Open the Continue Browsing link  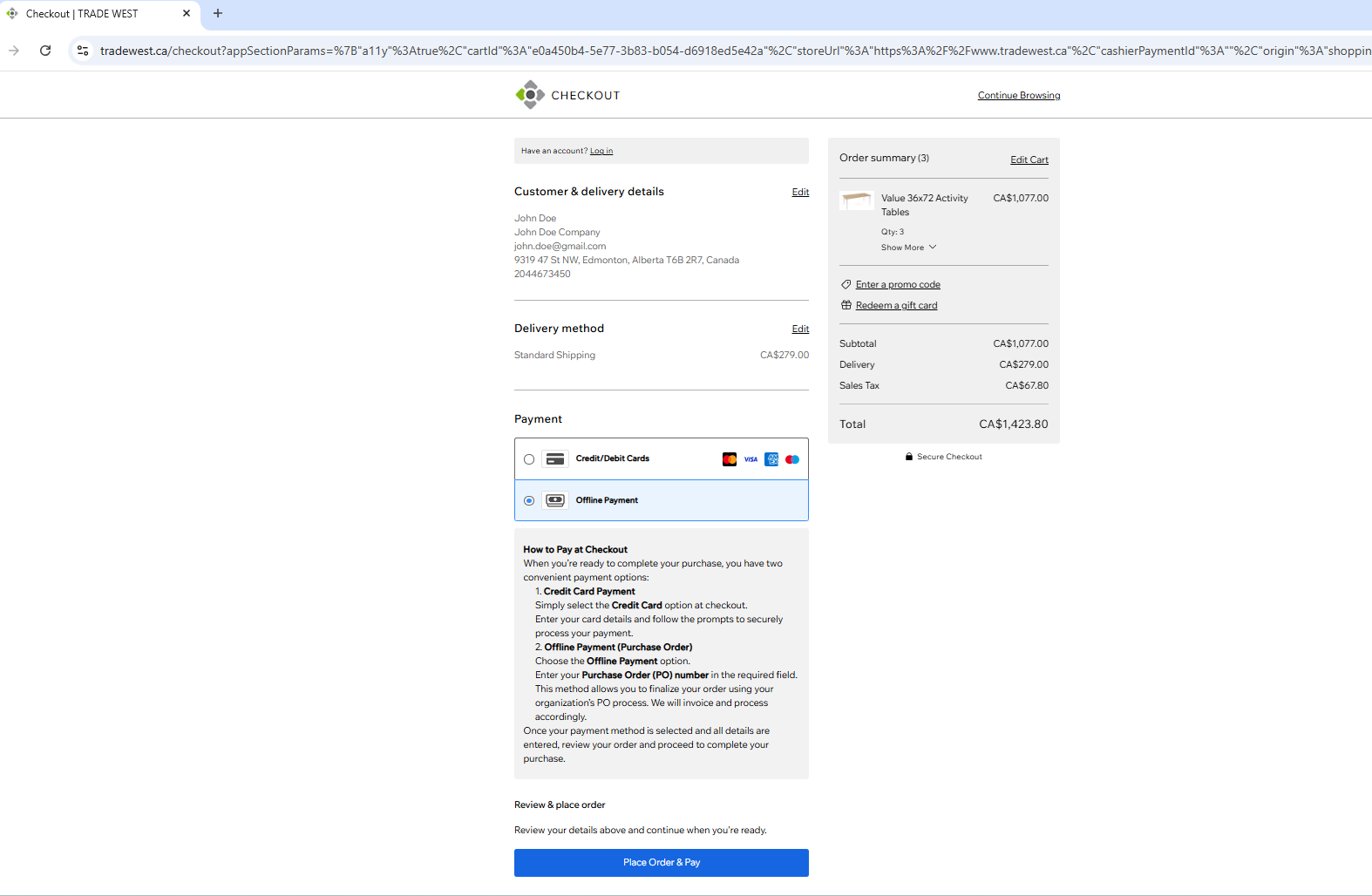1018,96
